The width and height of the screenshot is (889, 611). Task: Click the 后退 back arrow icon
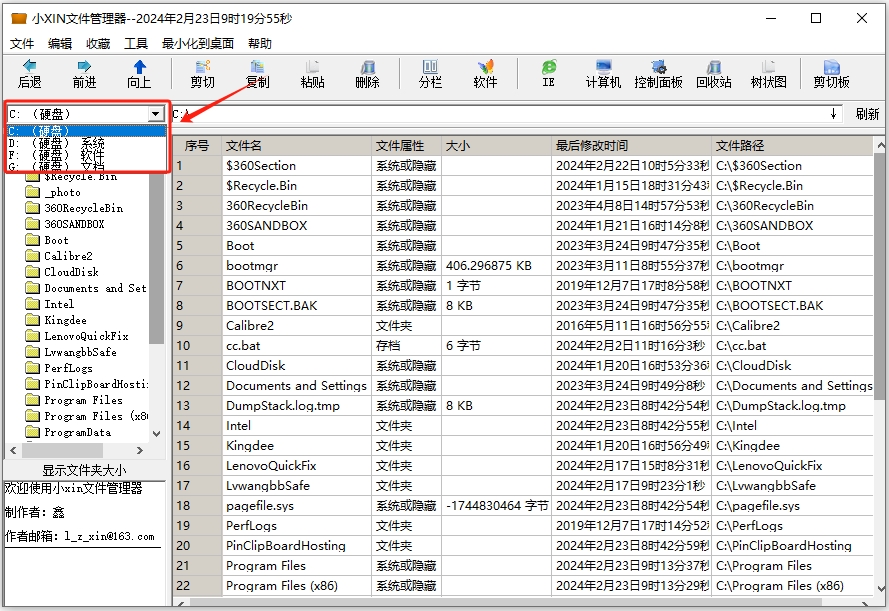pos(29,66)
